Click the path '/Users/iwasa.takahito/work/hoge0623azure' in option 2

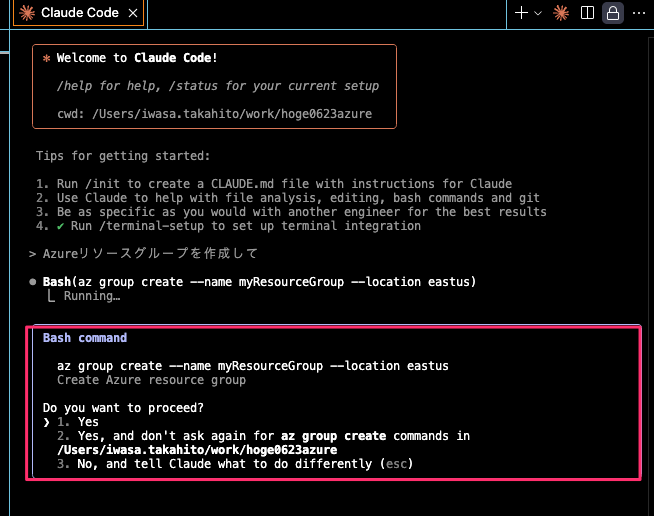[197, 450]
